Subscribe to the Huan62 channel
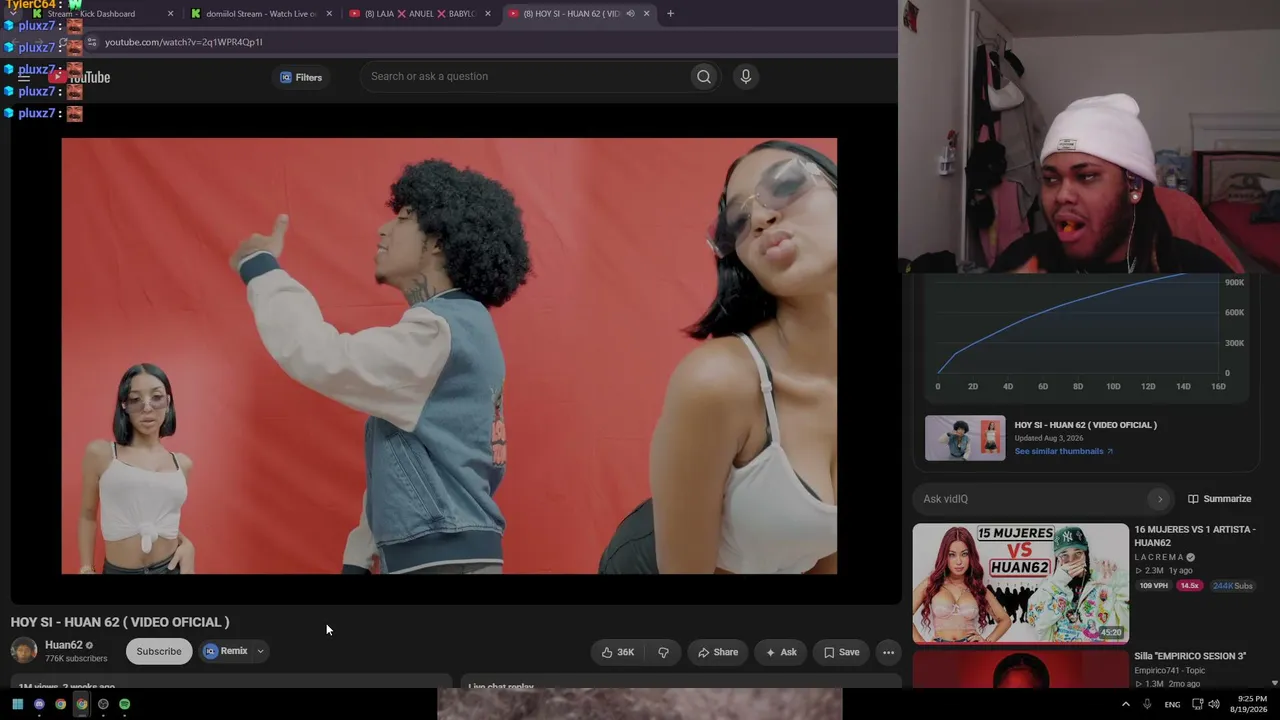The height and width of the screenshot is (720, 1280). pos(159,651)
